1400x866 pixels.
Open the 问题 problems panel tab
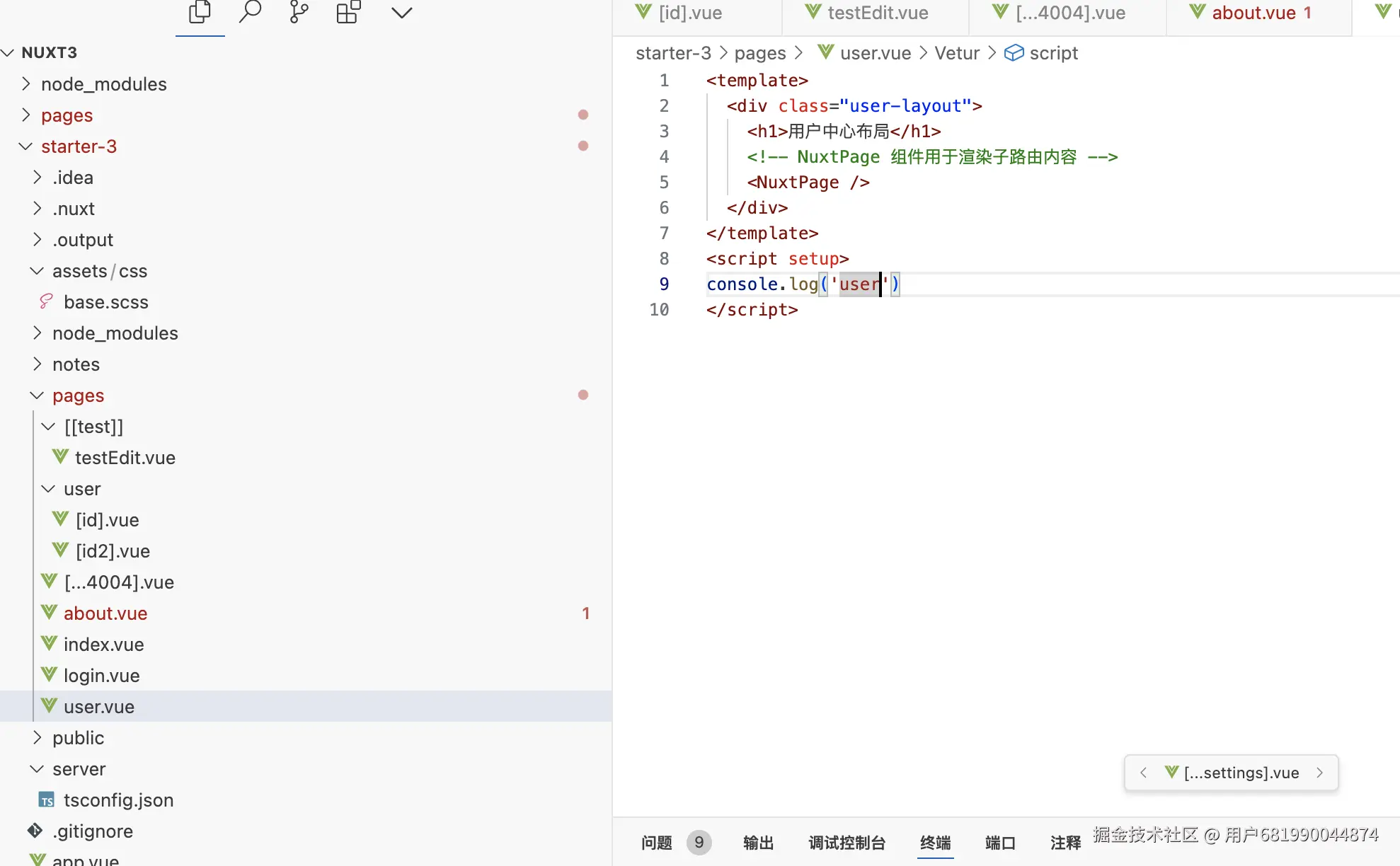pyautogui.click(x=656, y=843)
